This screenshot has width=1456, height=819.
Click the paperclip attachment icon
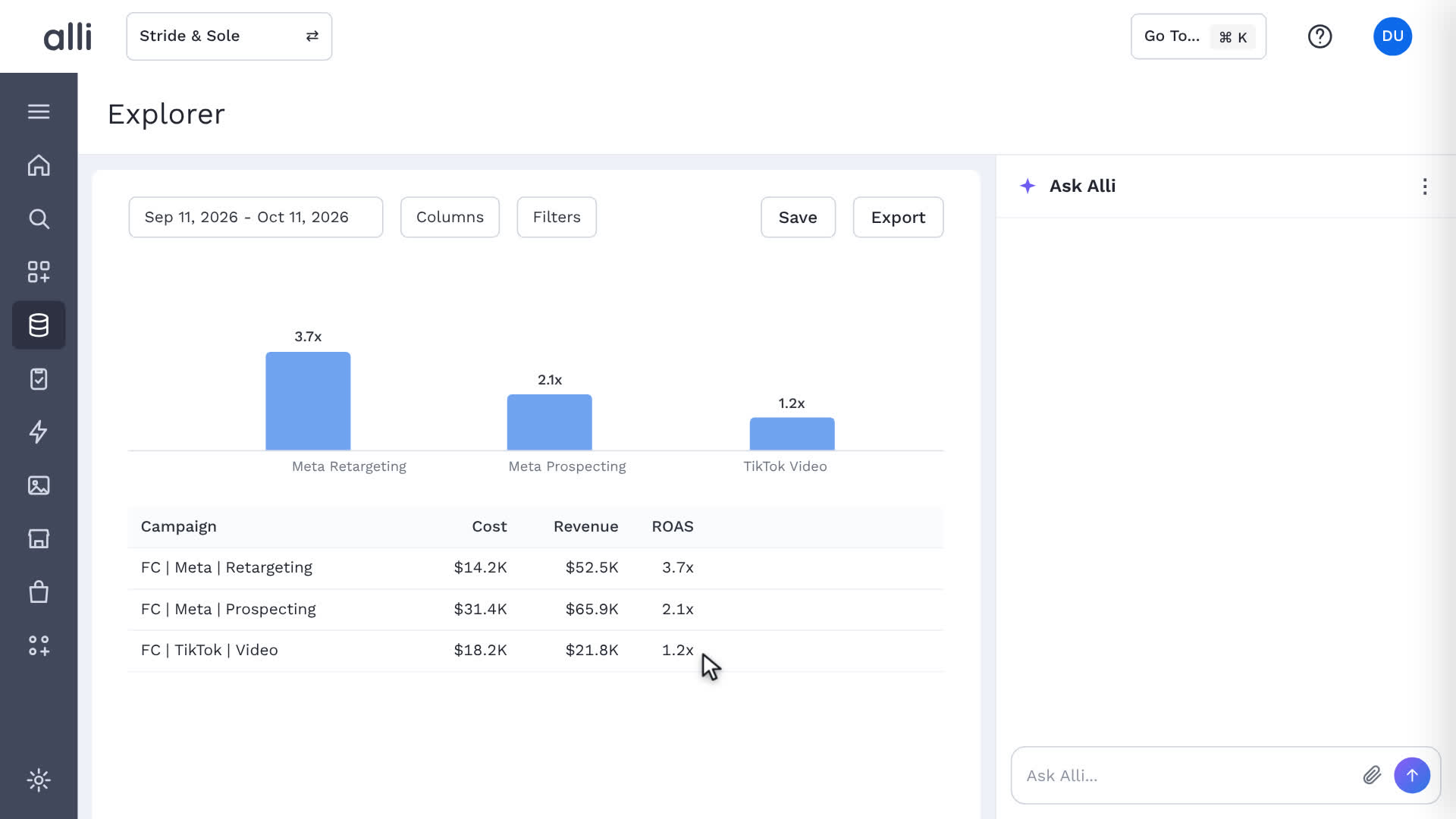(x=1372, y=775)
